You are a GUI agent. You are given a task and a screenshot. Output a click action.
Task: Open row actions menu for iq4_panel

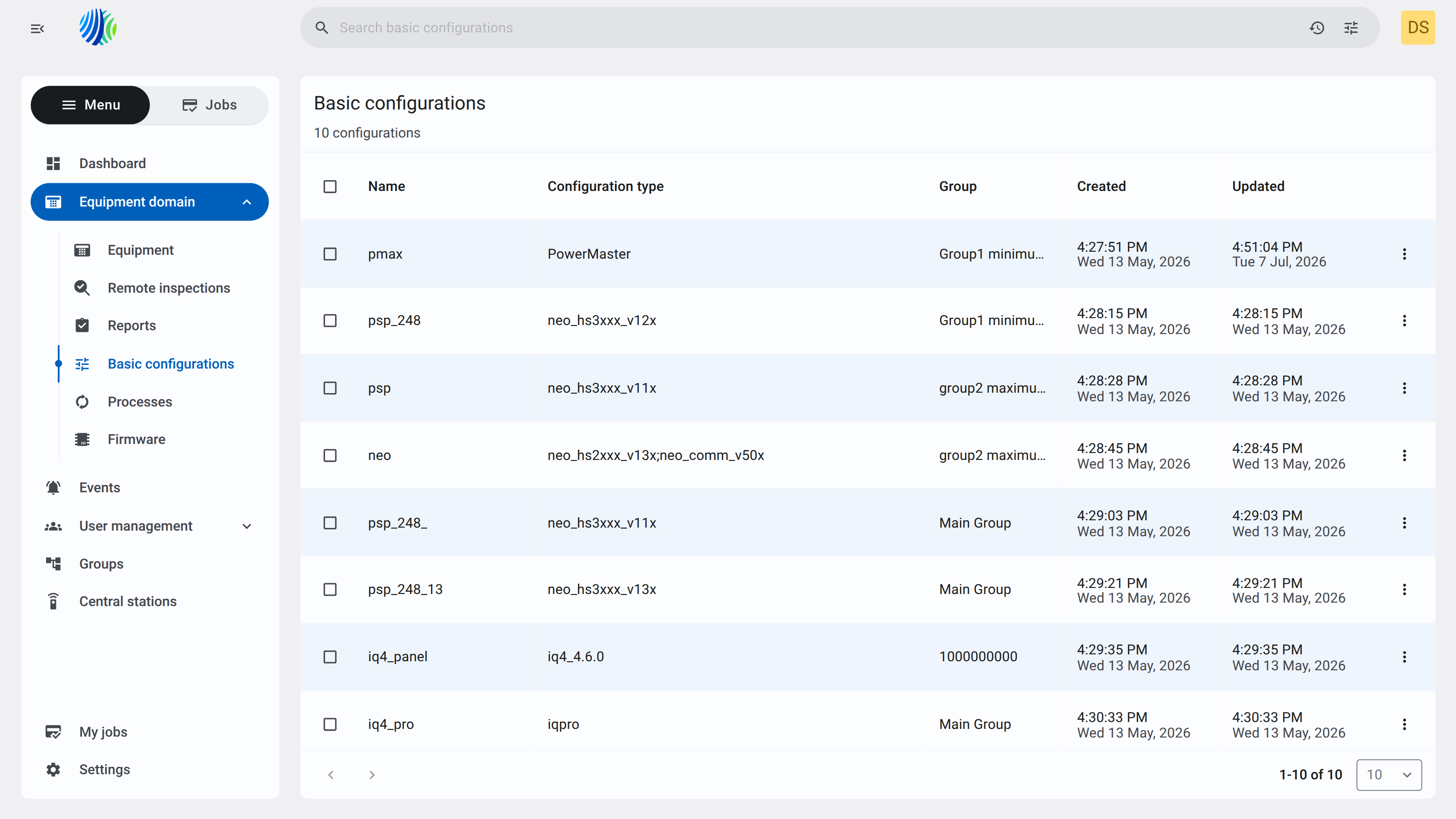click(x=1405, y=657)
